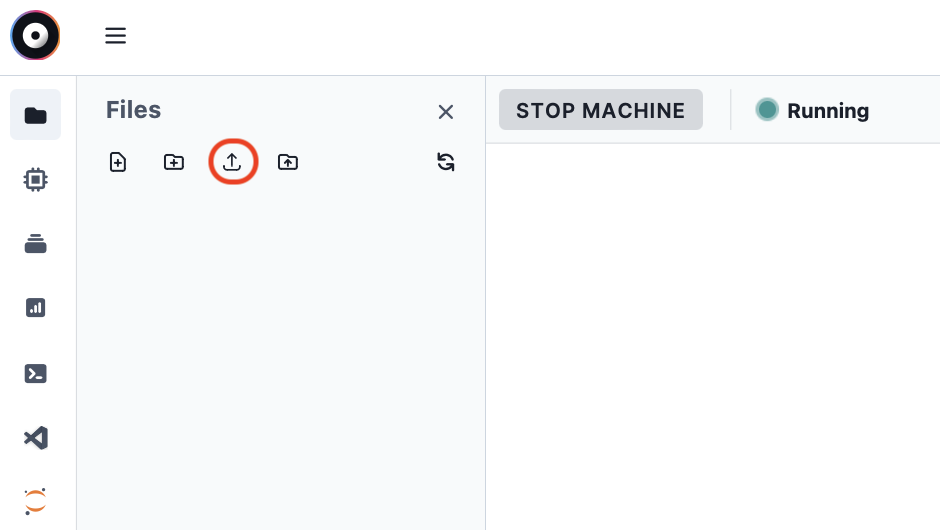Refresh the Files list
940x530 pixels.
446,162
